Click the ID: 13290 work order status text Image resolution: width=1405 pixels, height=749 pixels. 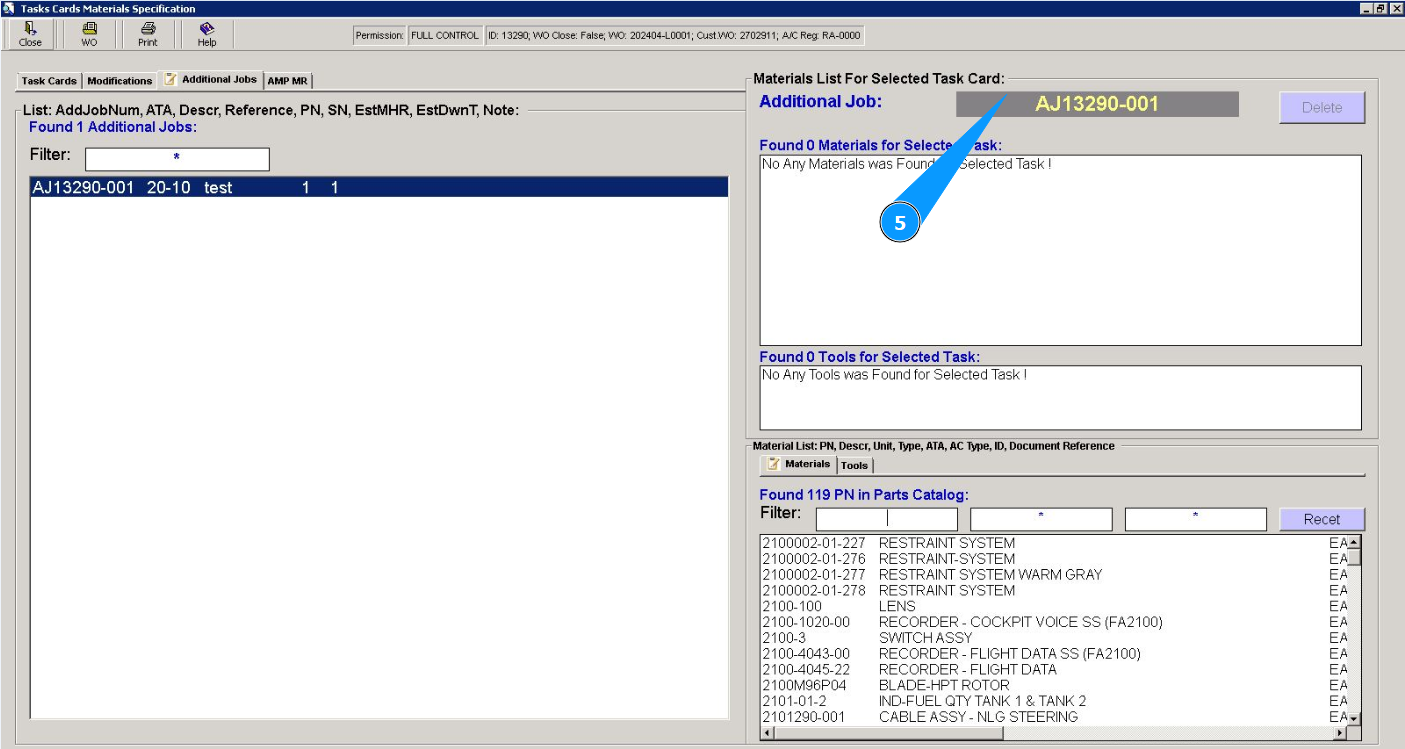[674, 36]
